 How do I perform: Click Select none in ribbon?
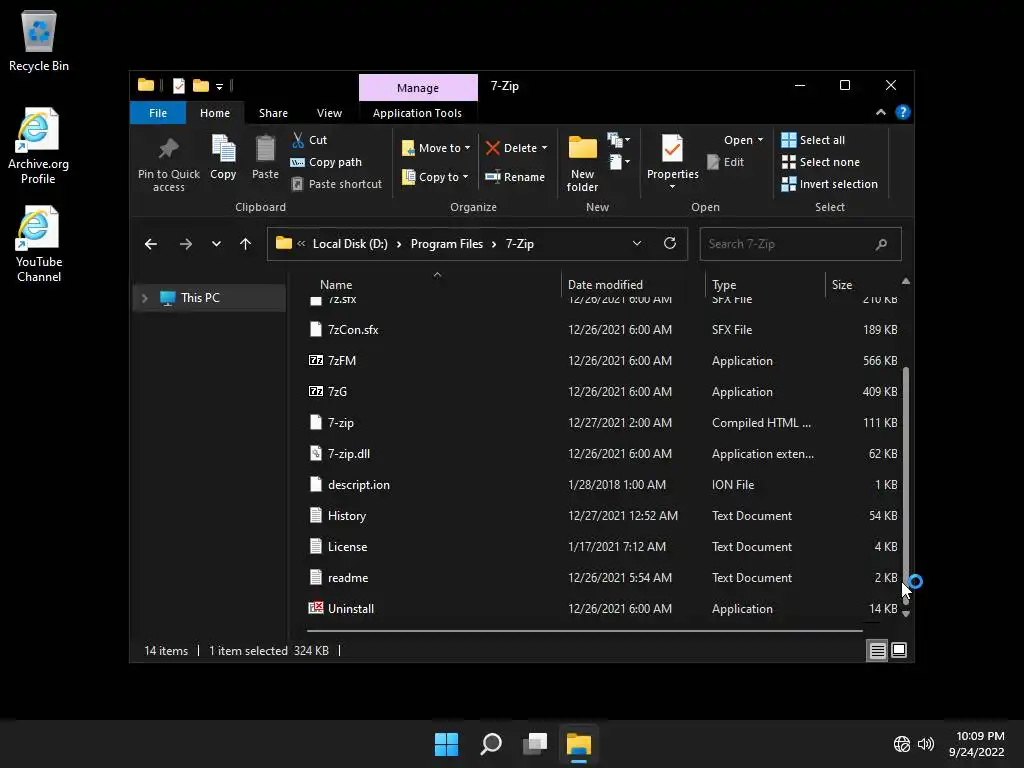click(820, 162)
